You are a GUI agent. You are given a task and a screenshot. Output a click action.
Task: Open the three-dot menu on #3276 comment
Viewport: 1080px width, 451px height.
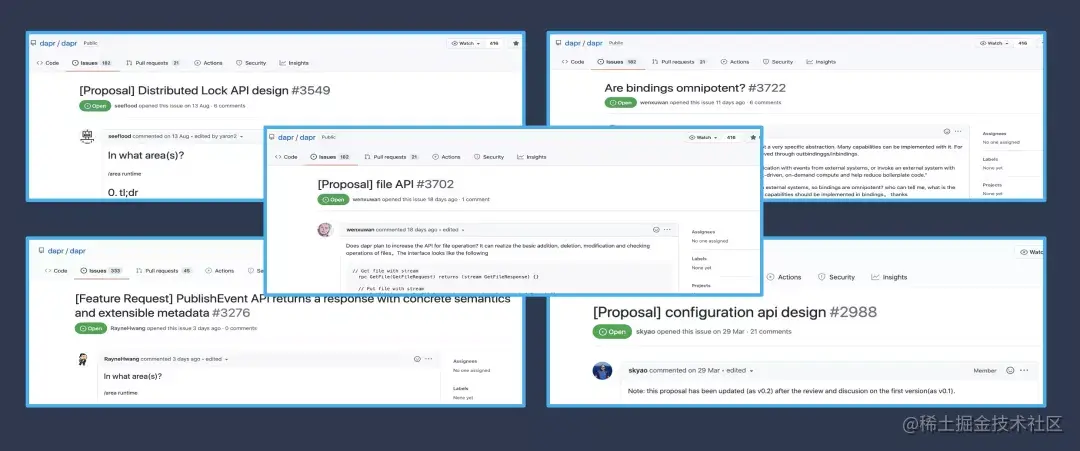point(428,359)
